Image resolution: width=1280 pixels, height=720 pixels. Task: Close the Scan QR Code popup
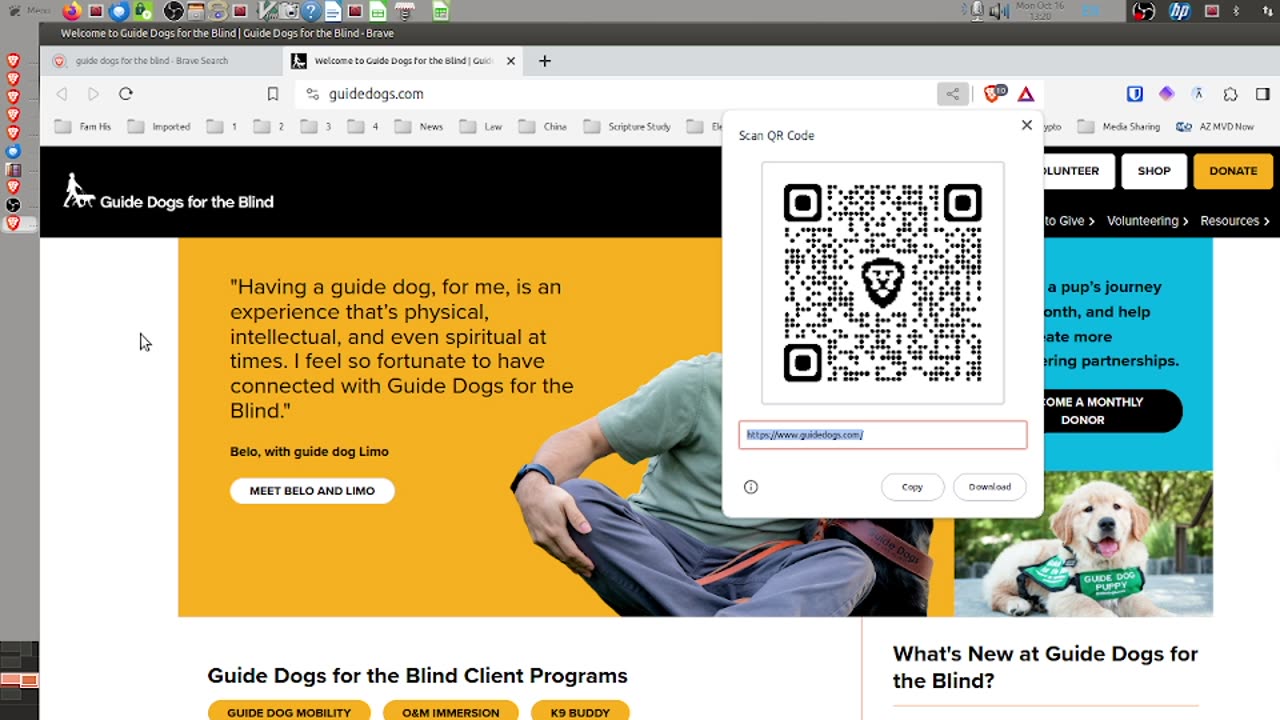[1026, 125]
